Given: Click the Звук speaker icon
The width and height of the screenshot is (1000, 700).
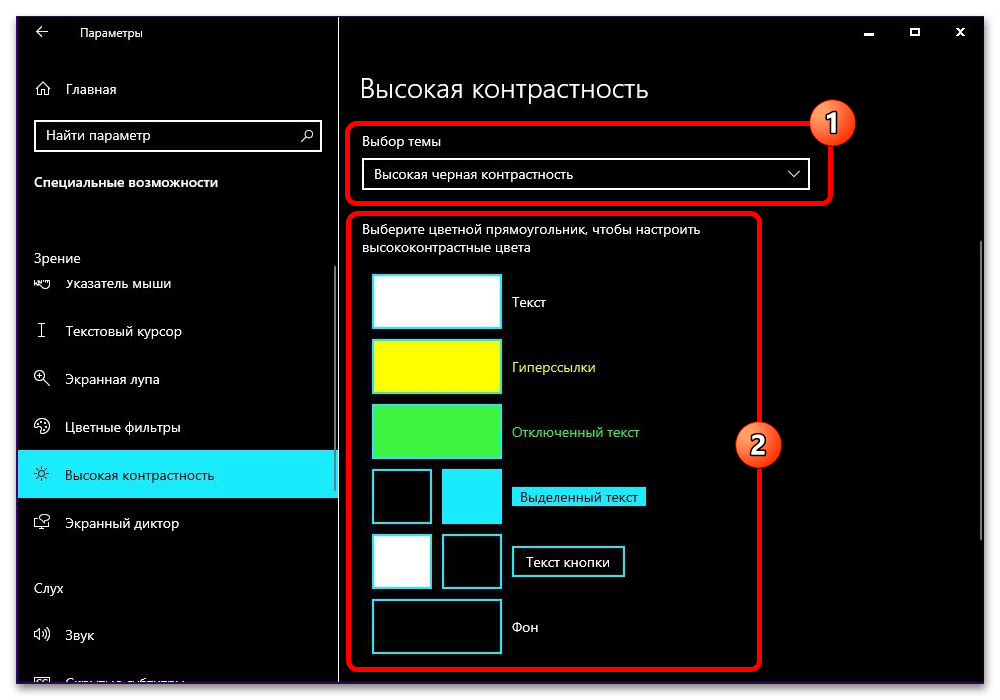Looking at the screenshot, I should pos(42,635).
